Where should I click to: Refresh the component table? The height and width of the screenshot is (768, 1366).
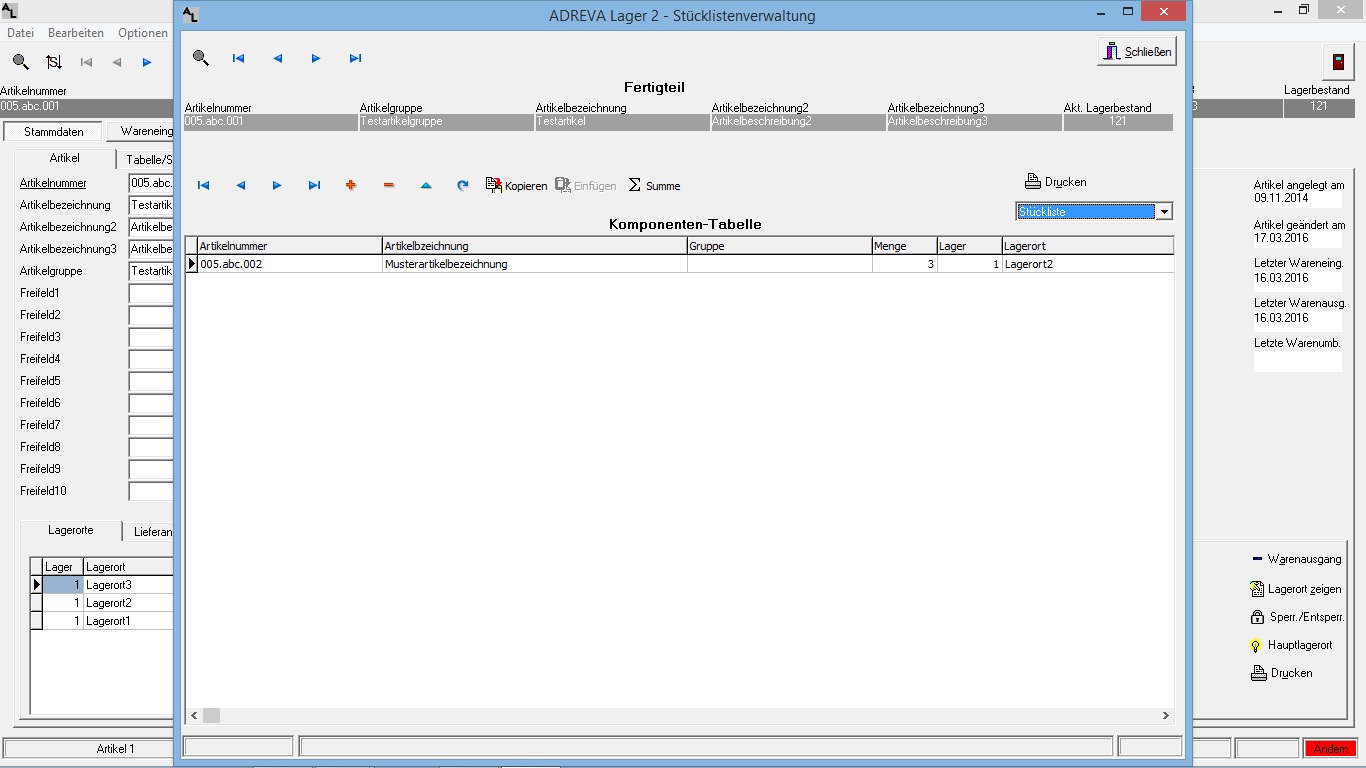click(x=463, y=185)
